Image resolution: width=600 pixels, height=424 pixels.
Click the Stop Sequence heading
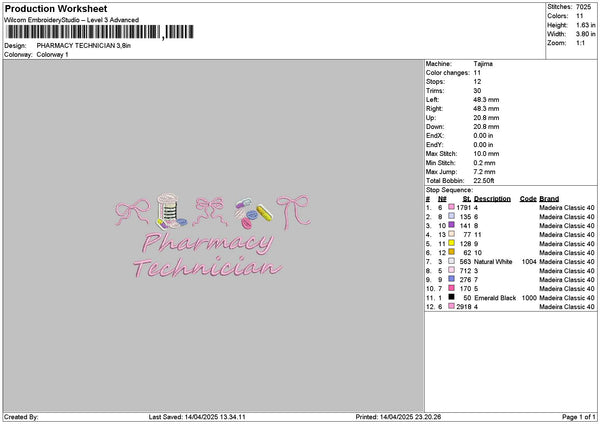(x=449, y=190)
